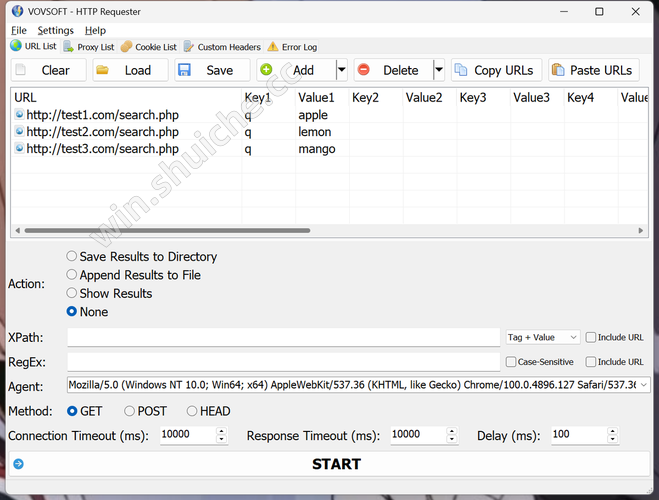Viewport: 659px width, 500px height.
Task: Click the 'apple' value cell
Action: (x=313, y=115)
